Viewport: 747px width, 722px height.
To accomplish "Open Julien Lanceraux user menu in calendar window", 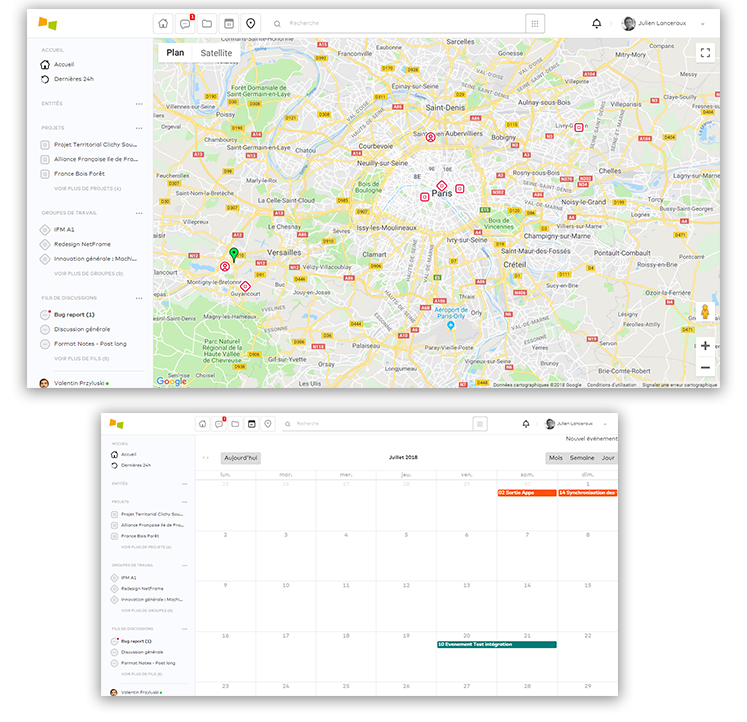I will [575, 424].
